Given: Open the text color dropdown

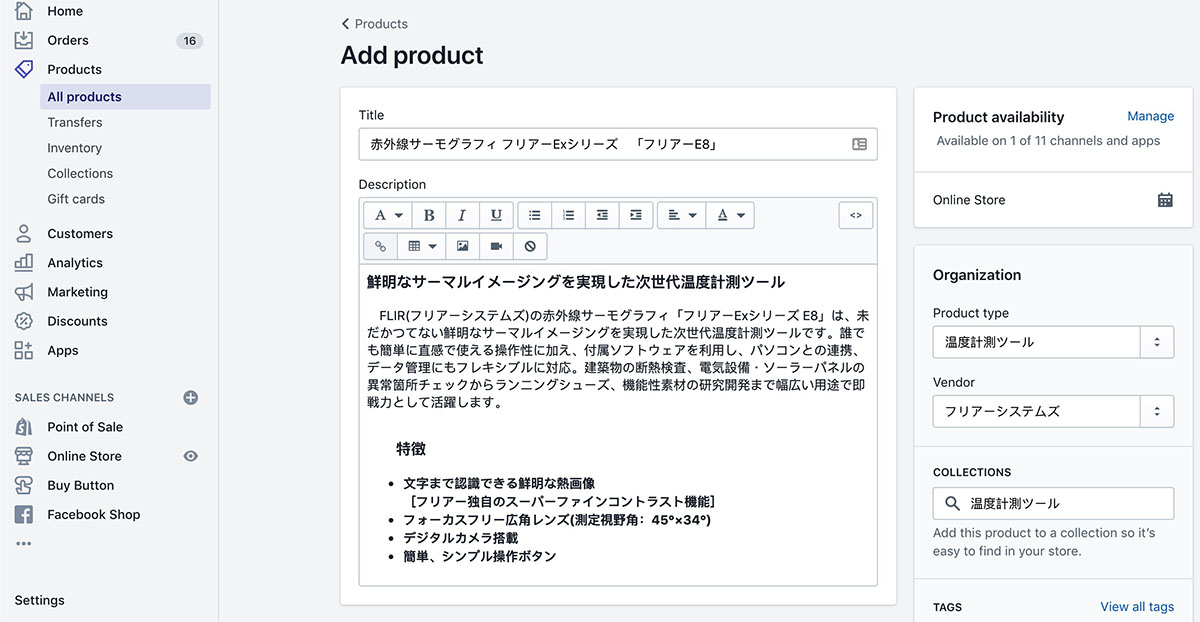Looking at the screenshot, I should (x=730, y=215).
